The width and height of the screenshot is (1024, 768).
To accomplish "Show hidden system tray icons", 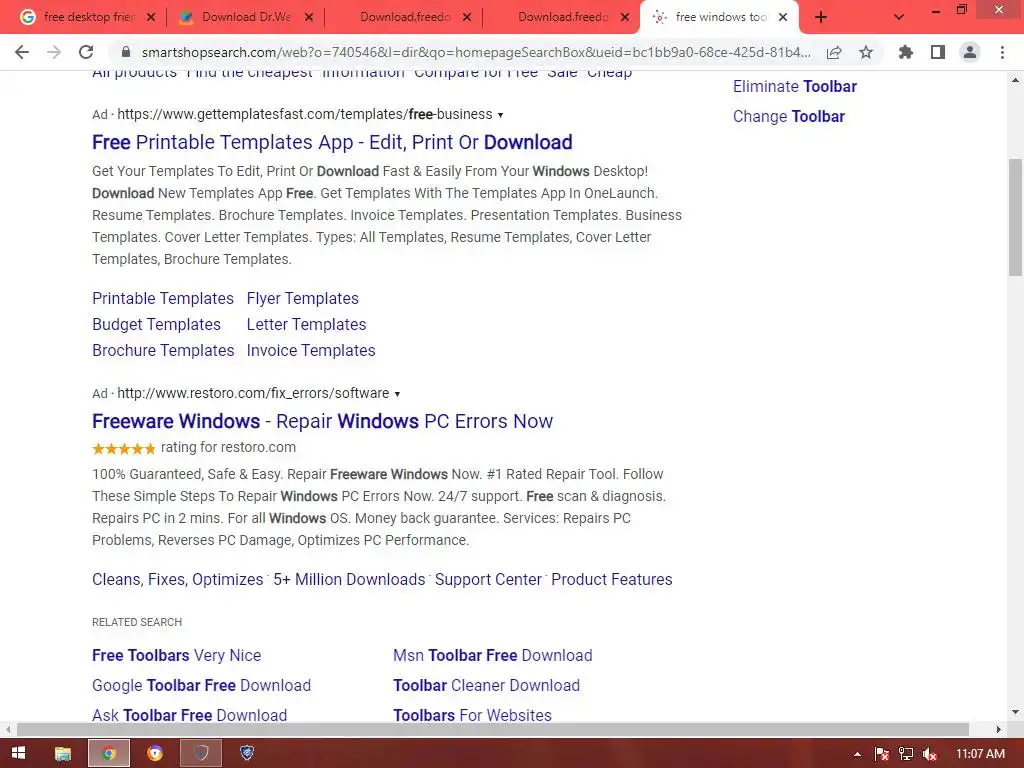I will (x=857, y=754).
